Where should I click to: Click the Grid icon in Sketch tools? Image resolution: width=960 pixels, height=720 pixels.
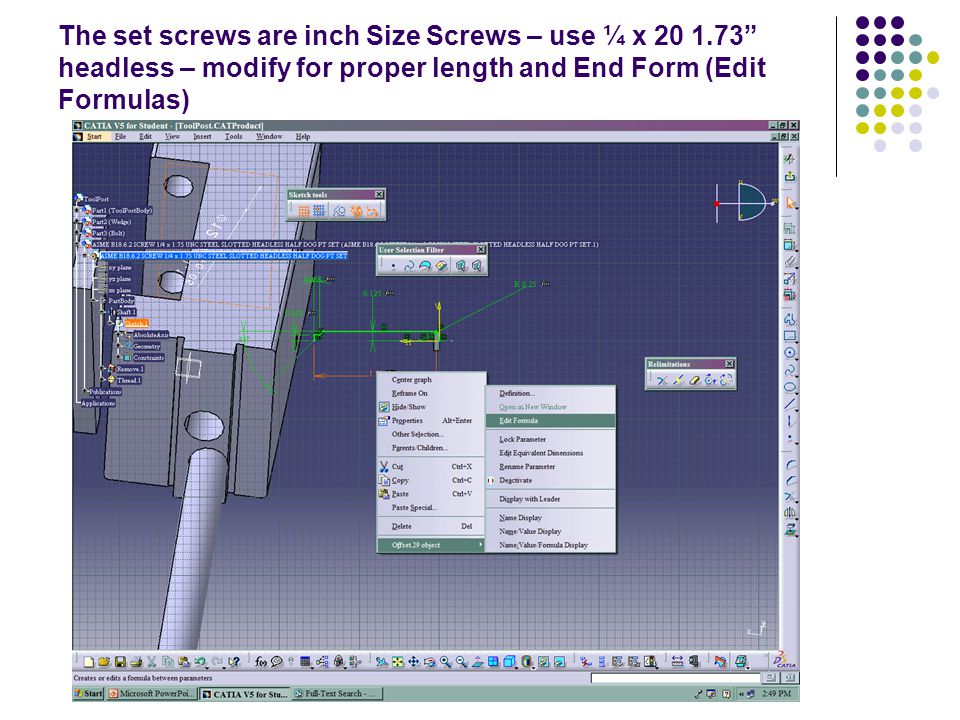pyautogui.click(x=304, y=211)
